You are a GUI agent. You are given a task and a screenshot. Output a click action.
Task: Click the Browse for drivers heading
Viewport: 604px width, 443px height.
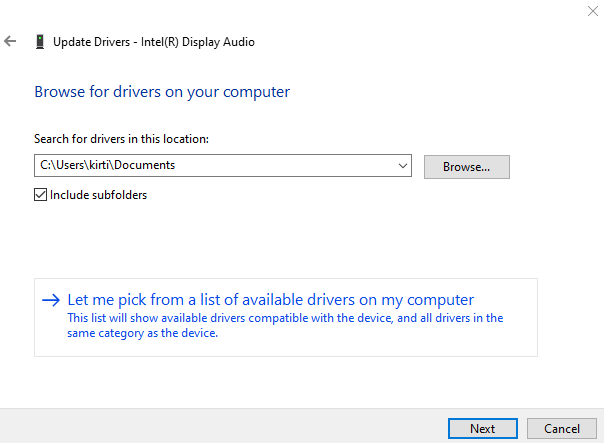pos(162,92)
